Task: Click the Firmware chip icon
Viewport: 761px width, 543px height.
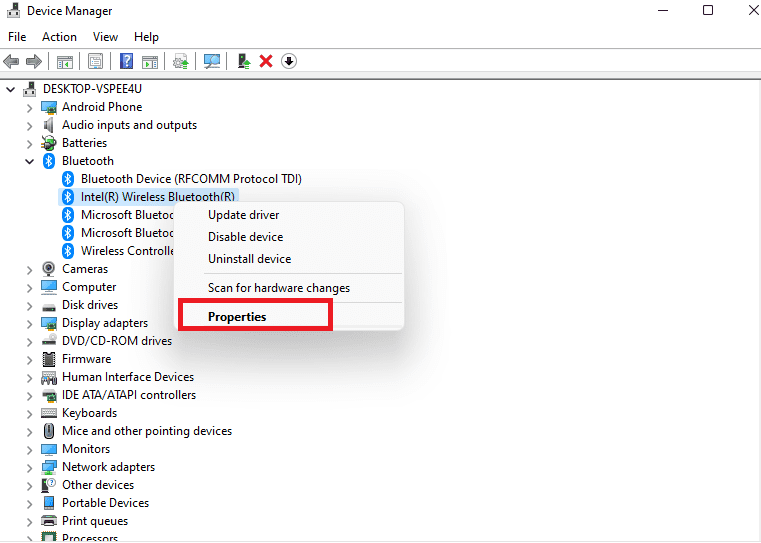Action: pos(49,359)
